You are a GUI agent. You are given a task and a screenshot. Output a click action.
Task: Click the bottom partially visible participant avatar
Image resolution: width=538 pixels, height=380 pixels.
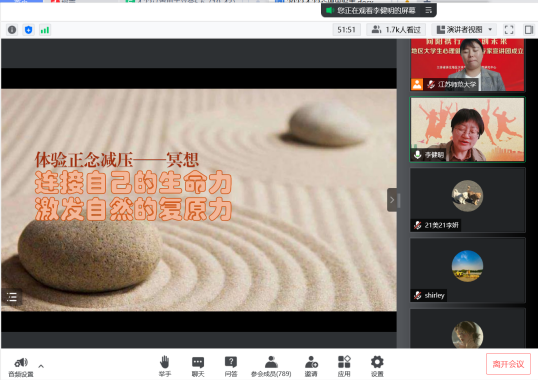(x=467, y=335)
